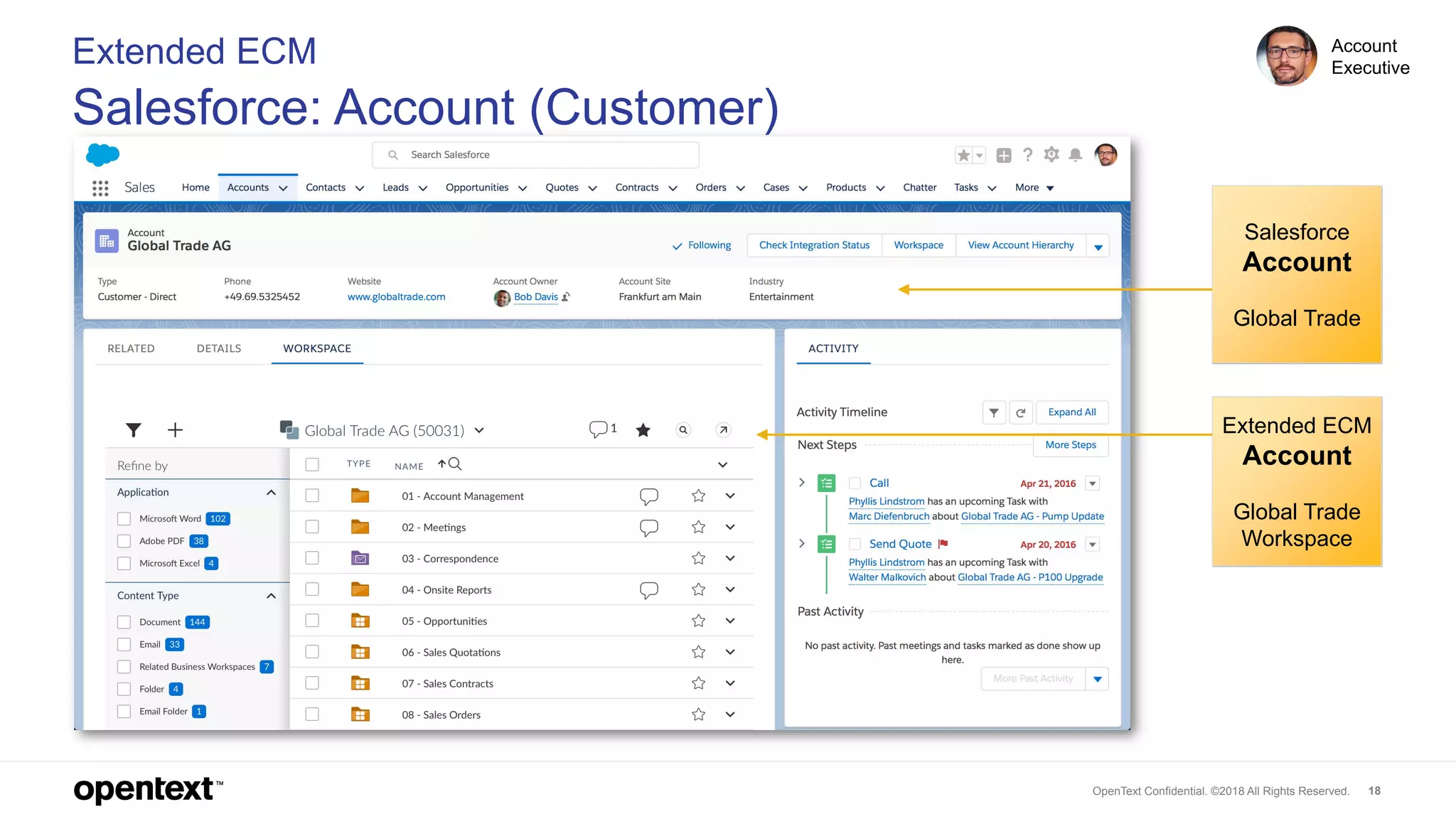
Task: Open comment bubble for 02 - Meetings
Action: click(648, 528)
